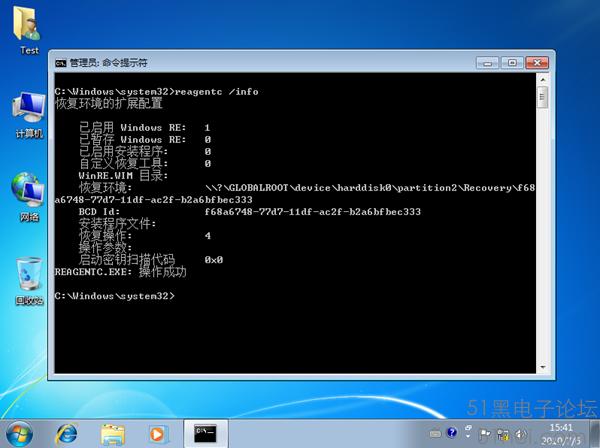
Task: Click the console scrollbar up arrow
Action: pos(543,80)
